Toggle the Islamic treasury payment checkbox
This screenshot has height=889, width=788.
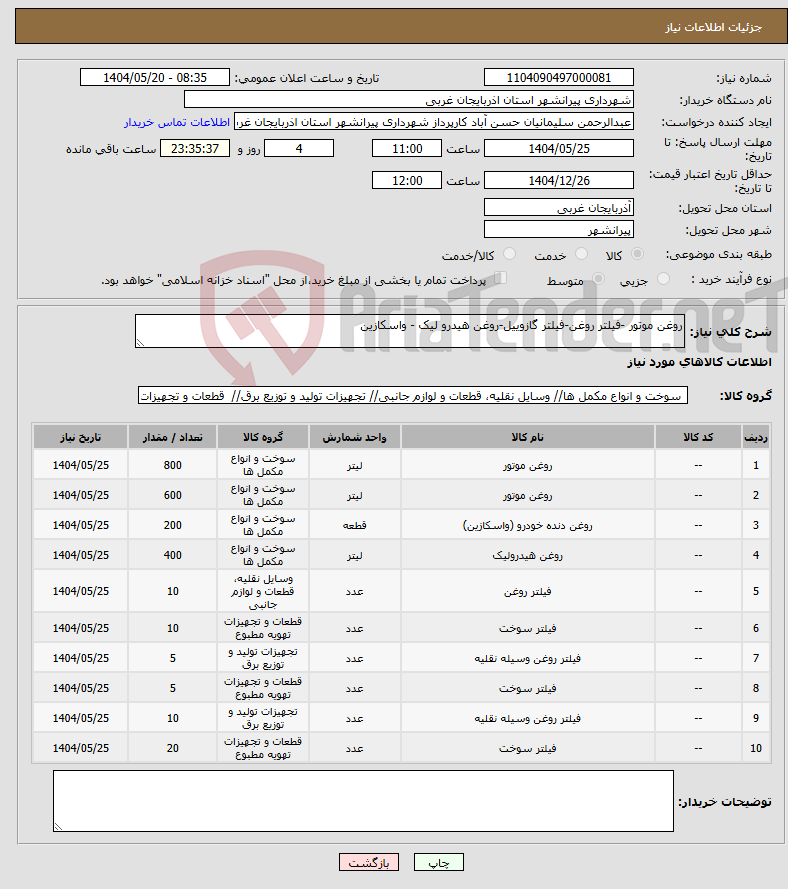[x=500, y=278]
